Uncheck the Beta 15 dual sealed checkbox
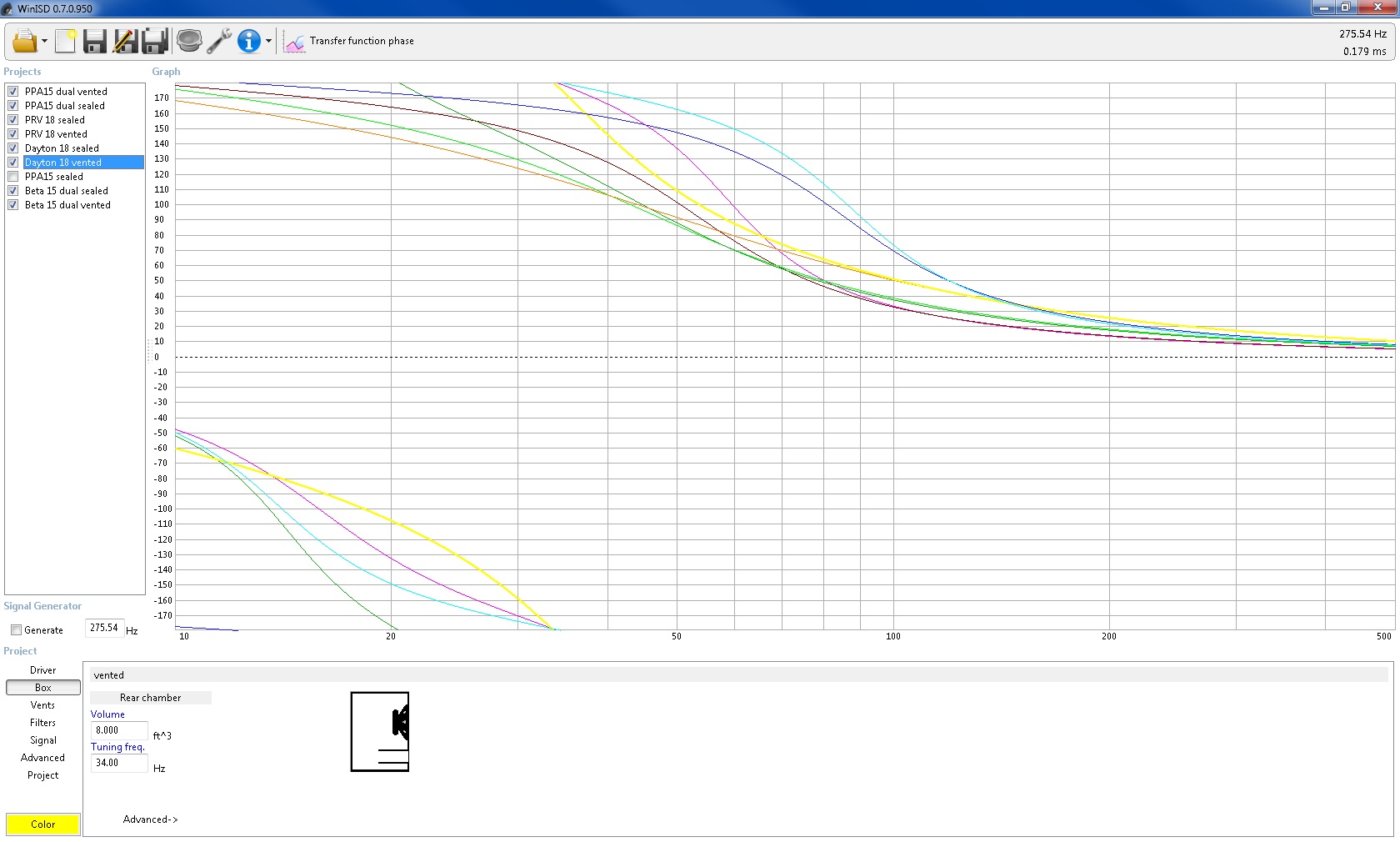The image size is (1400, 842). [13, 191]
